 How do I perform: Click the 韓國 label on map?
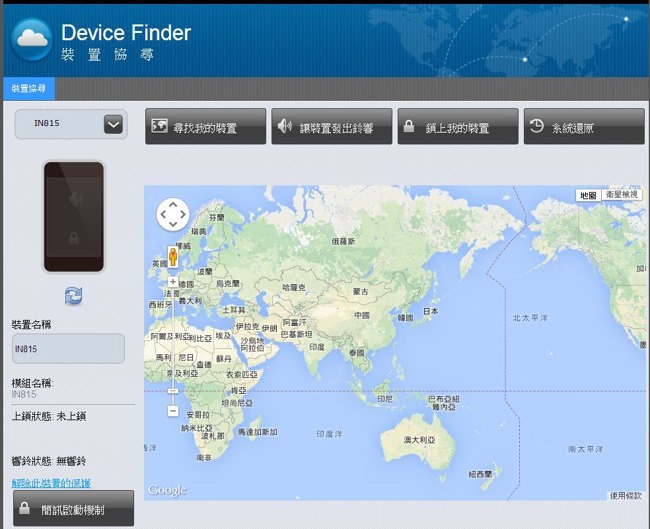coord(405,318)
